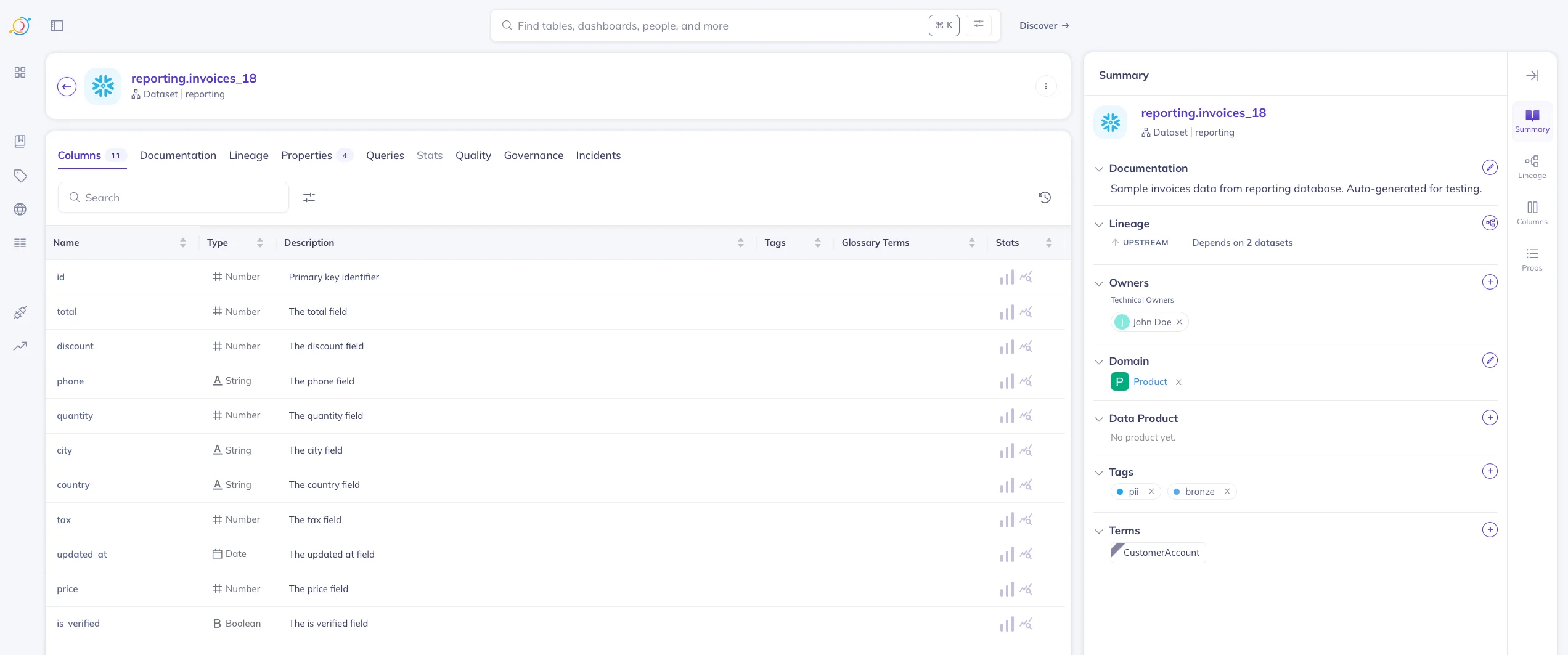Click the column search input field
This screenshot has height=655, width=1568.
tap(173, 197)
